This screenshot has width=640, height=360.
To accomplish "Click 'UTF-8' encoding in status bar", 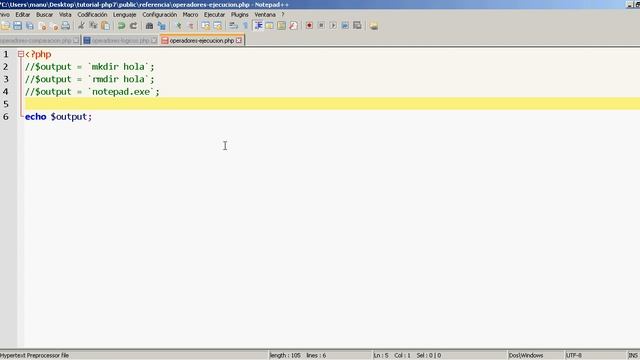I will click(573, 356).
